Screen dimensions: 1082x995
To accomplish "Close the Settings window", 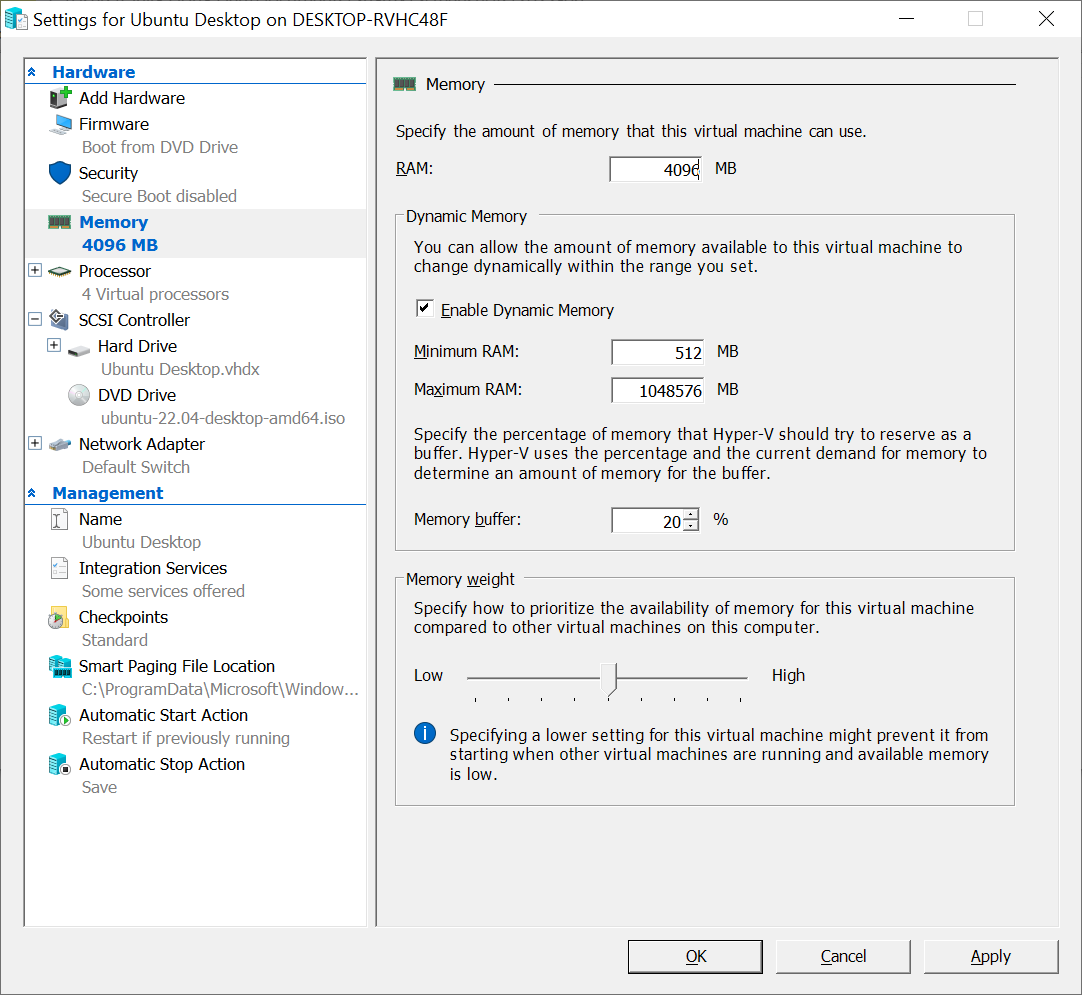I will [1046, 19].
